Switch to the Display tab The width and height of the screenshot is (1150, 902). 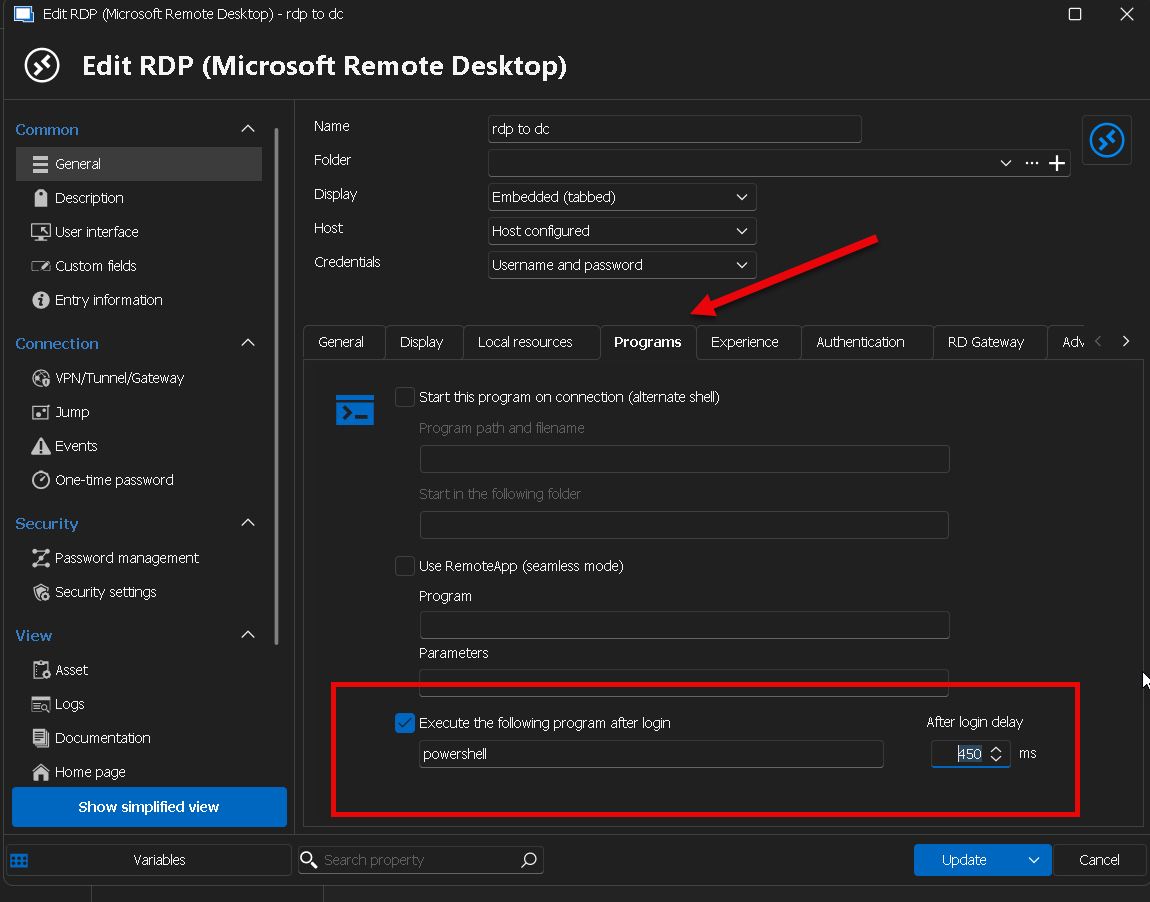click(422, 342)
